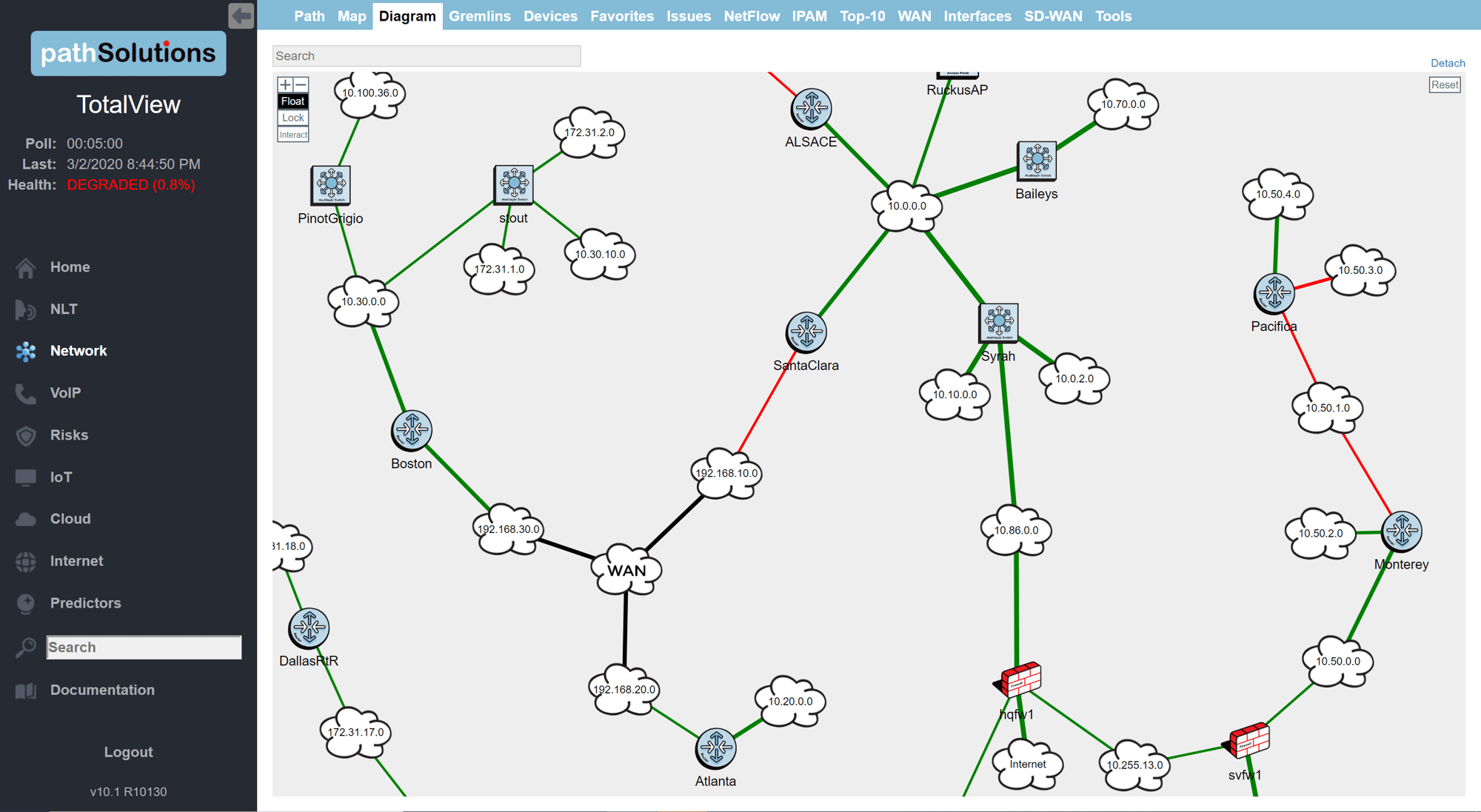Collapse sidebar with the back arrow icon
The height and width of the screenshot is (812, 1481).
click(241, 16)
